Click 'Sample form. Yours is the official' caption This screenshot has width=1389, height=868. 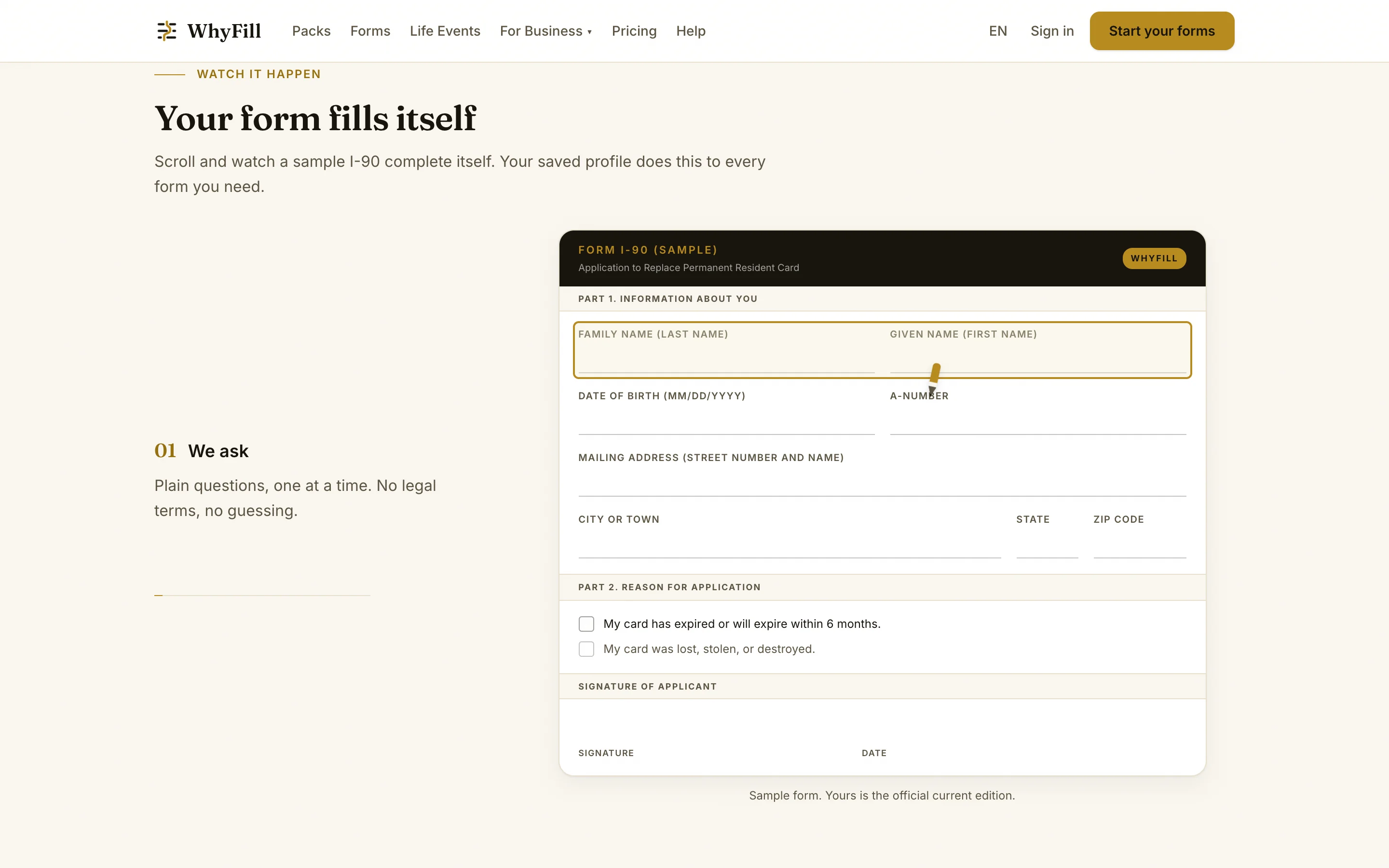point(882,796)
